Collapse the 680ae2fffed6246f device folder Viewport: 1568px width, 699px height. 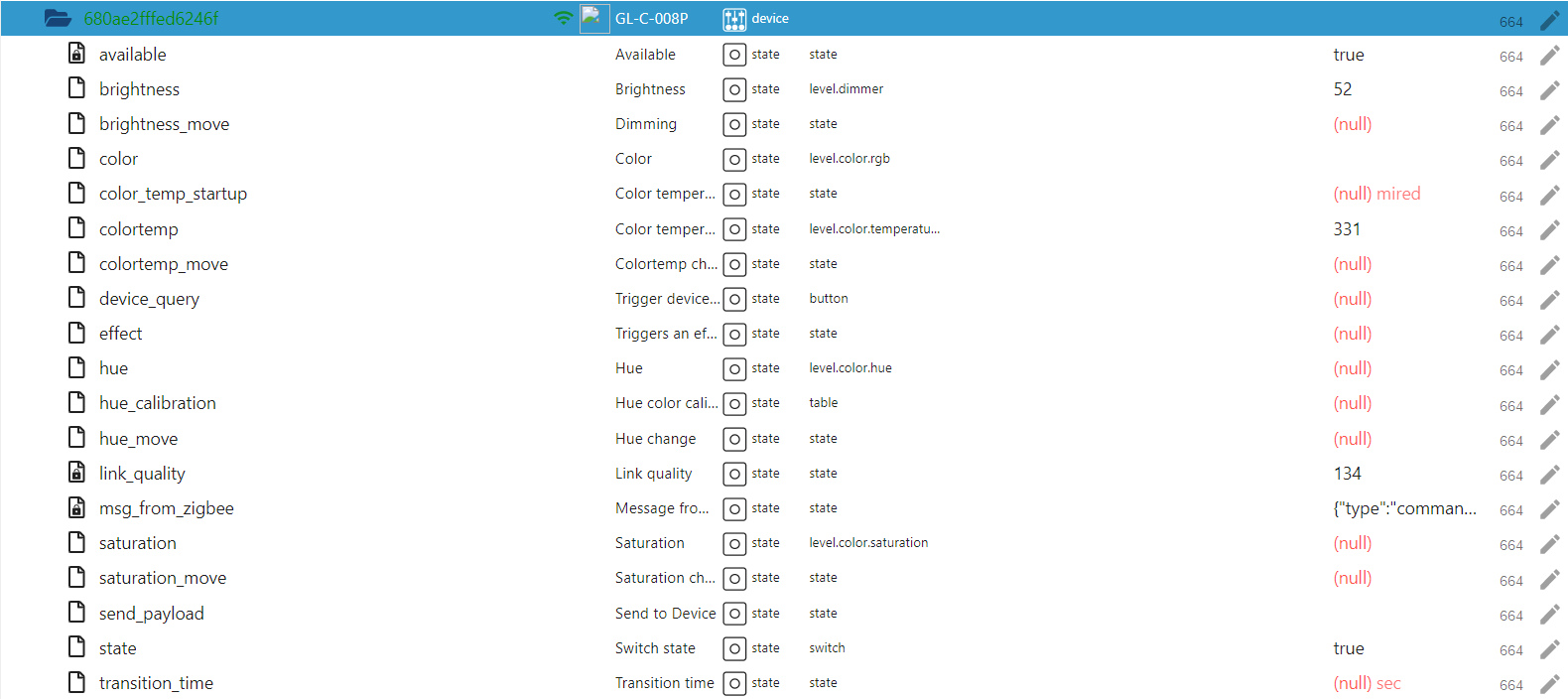coord(58,19)
